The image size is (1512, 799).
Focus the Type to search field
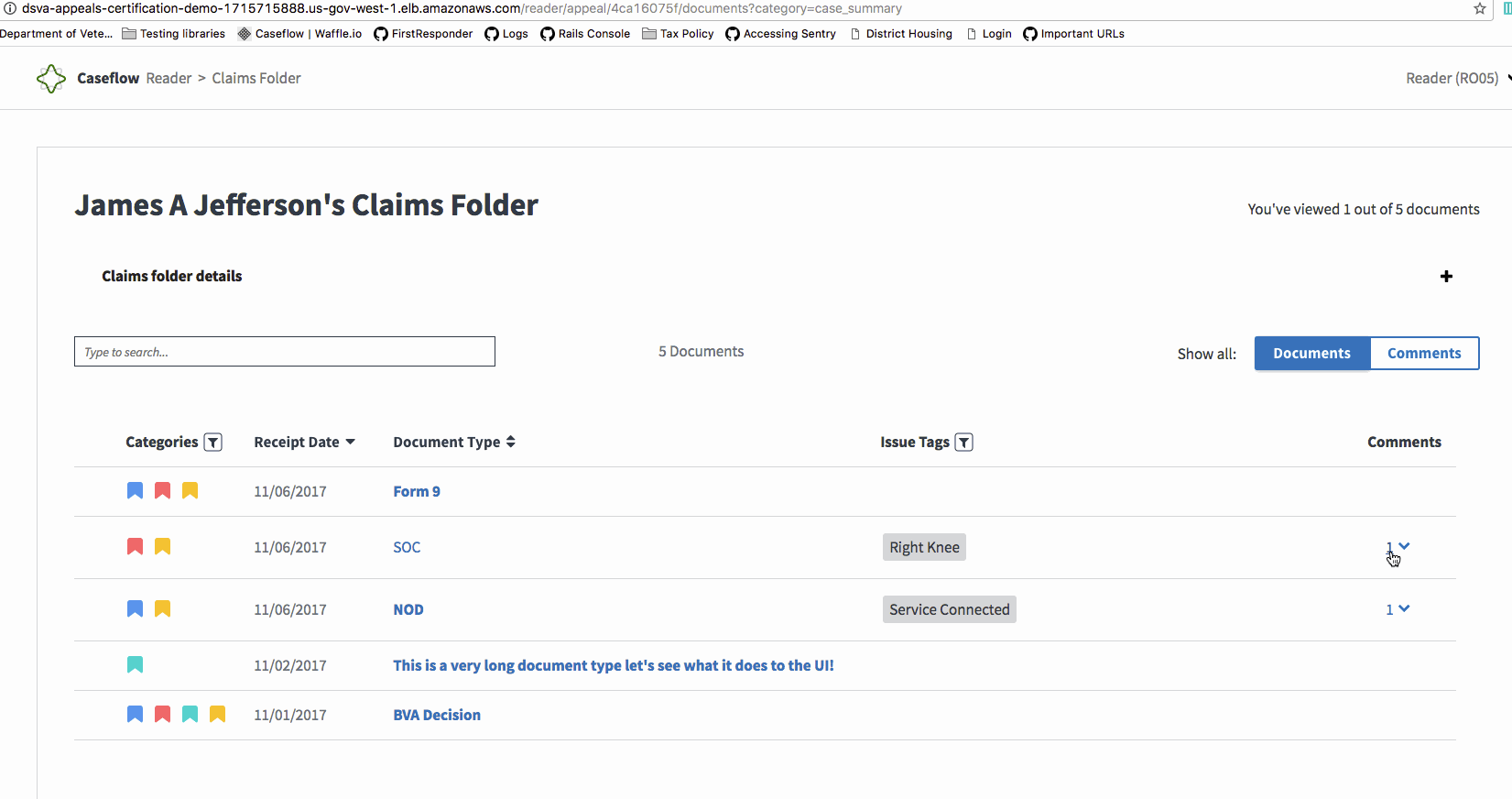pos(285,352)
